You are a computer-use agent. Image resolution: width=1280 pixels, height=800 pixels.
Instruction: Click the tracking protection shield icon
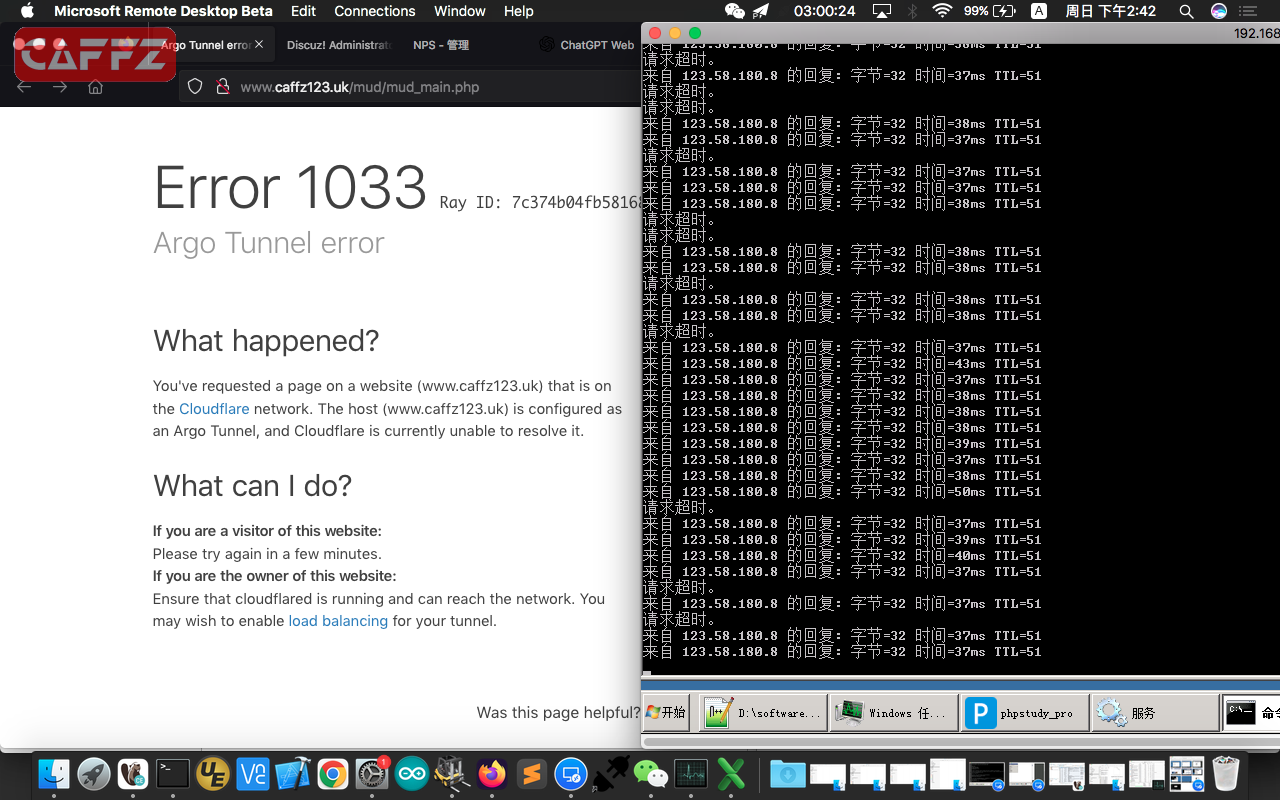click(x=195, y=87)
